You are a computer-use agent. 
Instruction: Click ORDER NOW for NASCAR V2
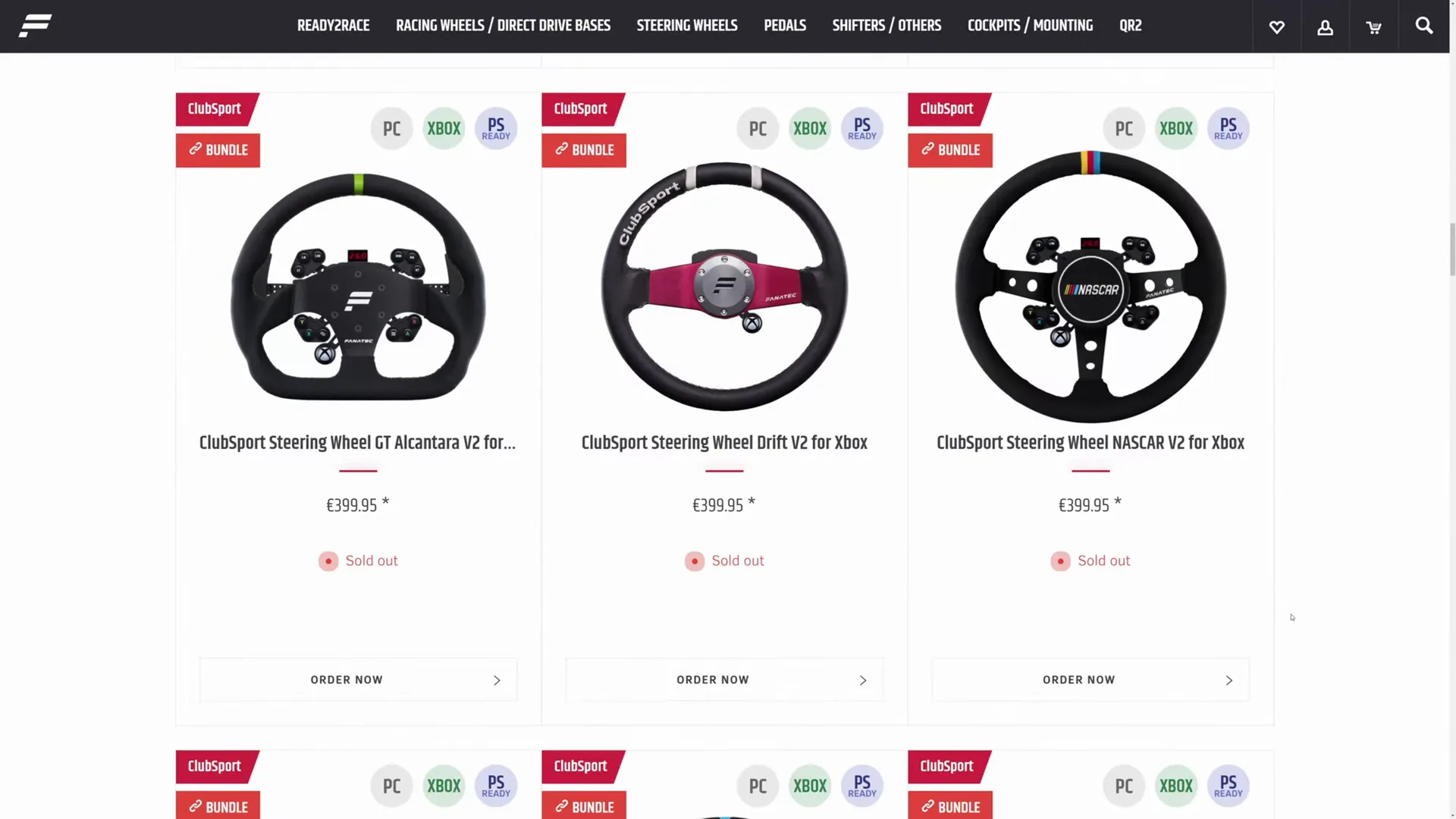coord(1090,680)
